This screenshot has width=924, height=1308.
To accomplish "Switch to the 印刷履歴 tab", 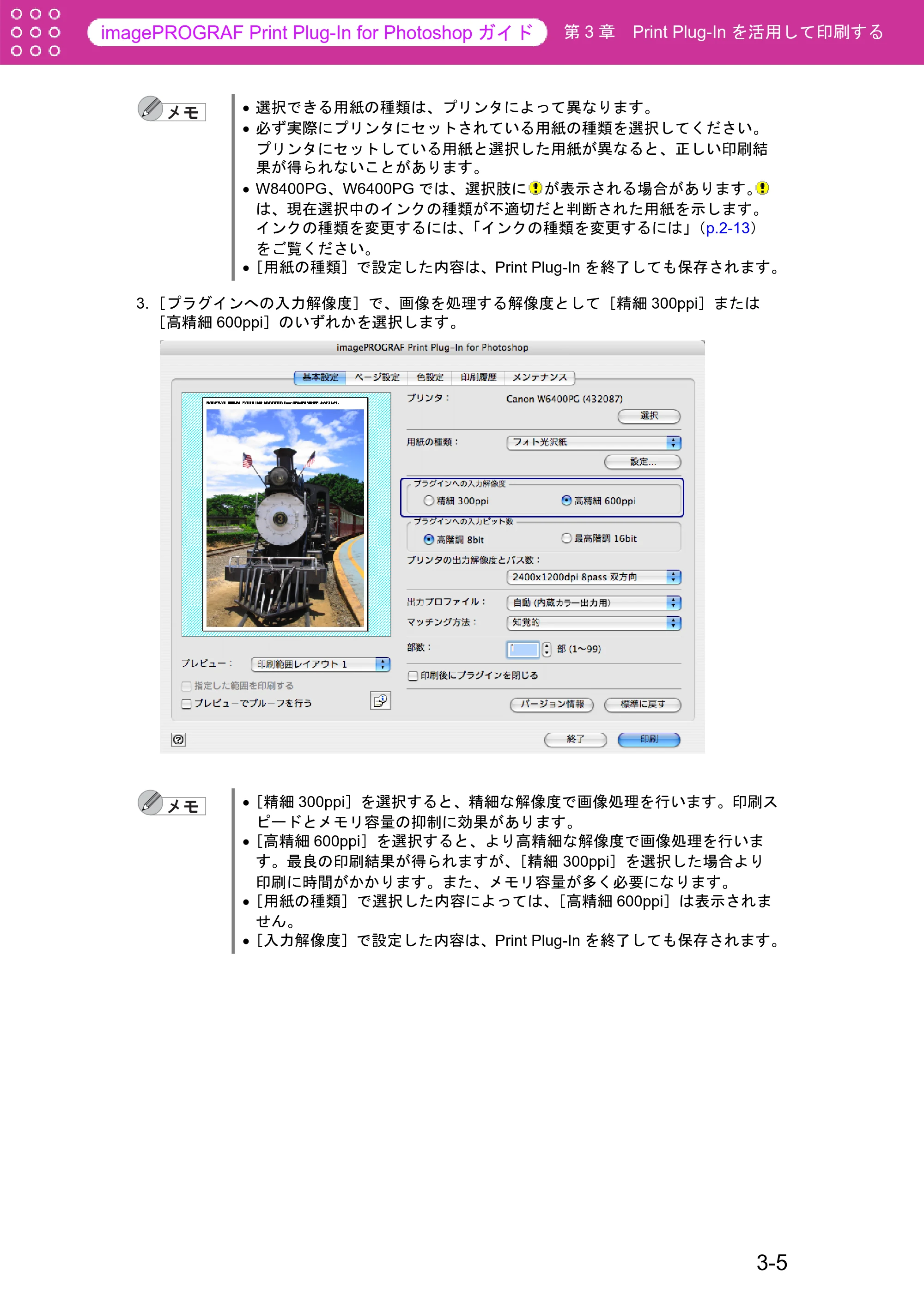I will (x=479, y=377).
